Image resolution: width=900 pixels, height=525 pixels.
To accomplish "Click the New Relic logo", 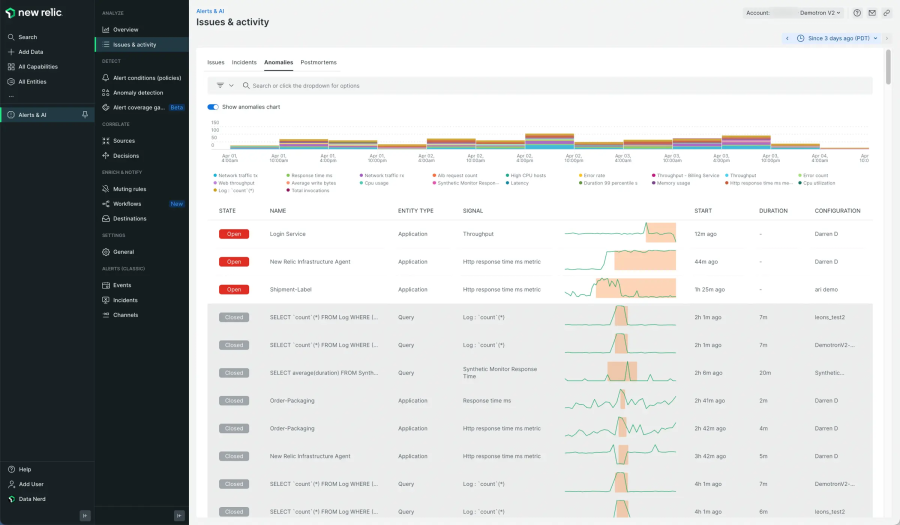I will (33, 13).
